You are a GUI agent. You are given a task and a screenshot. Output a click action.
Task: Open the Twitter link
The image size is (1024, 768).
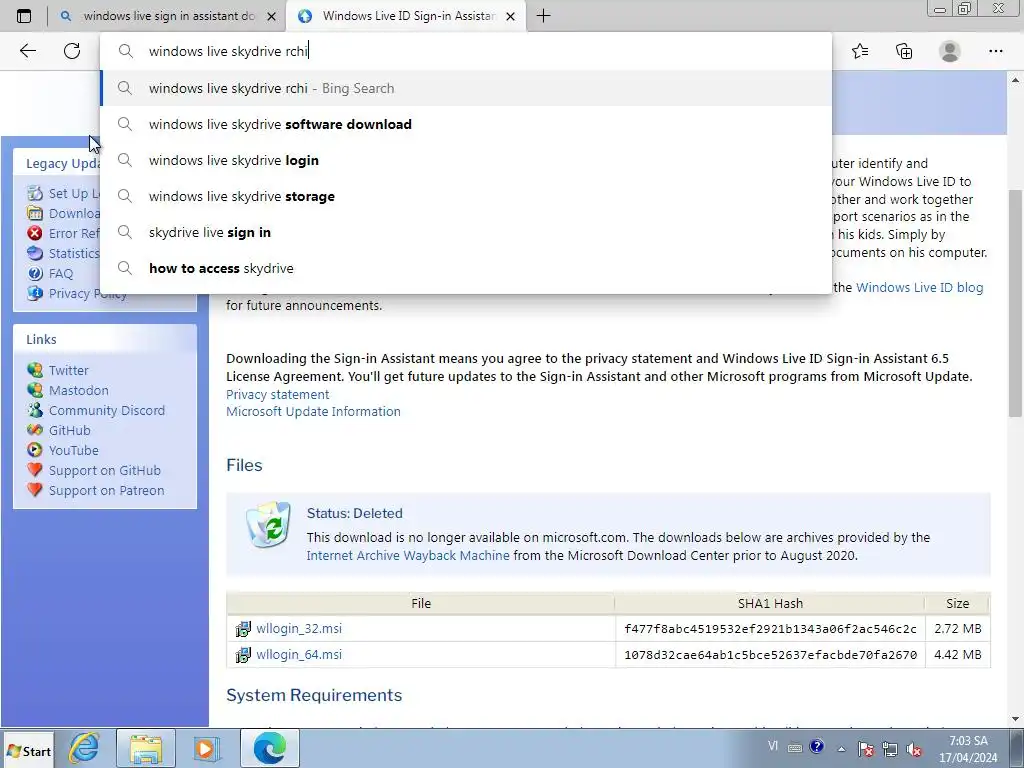(69, 370)
